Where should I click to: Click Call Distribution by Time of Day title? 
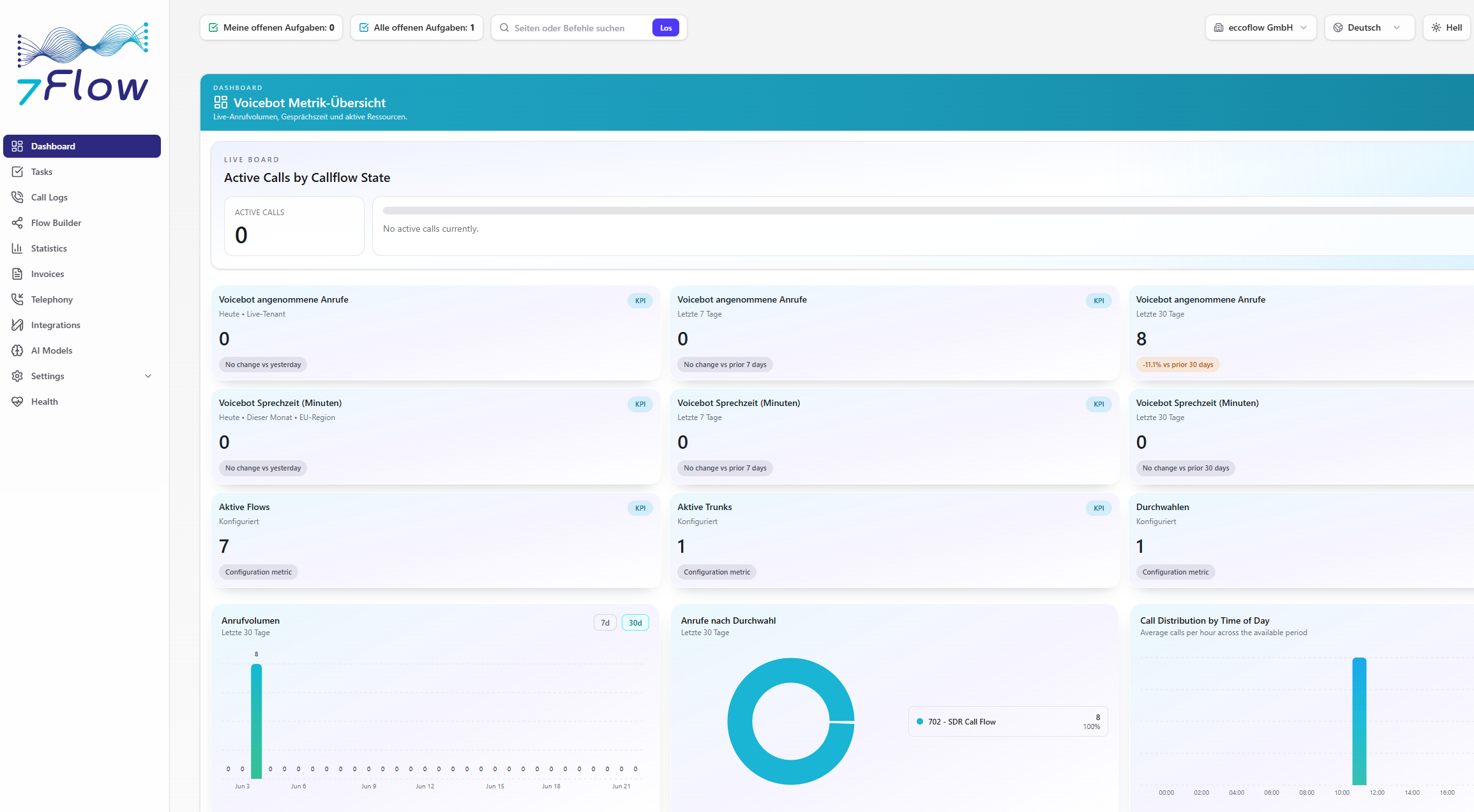point(1205,620)
